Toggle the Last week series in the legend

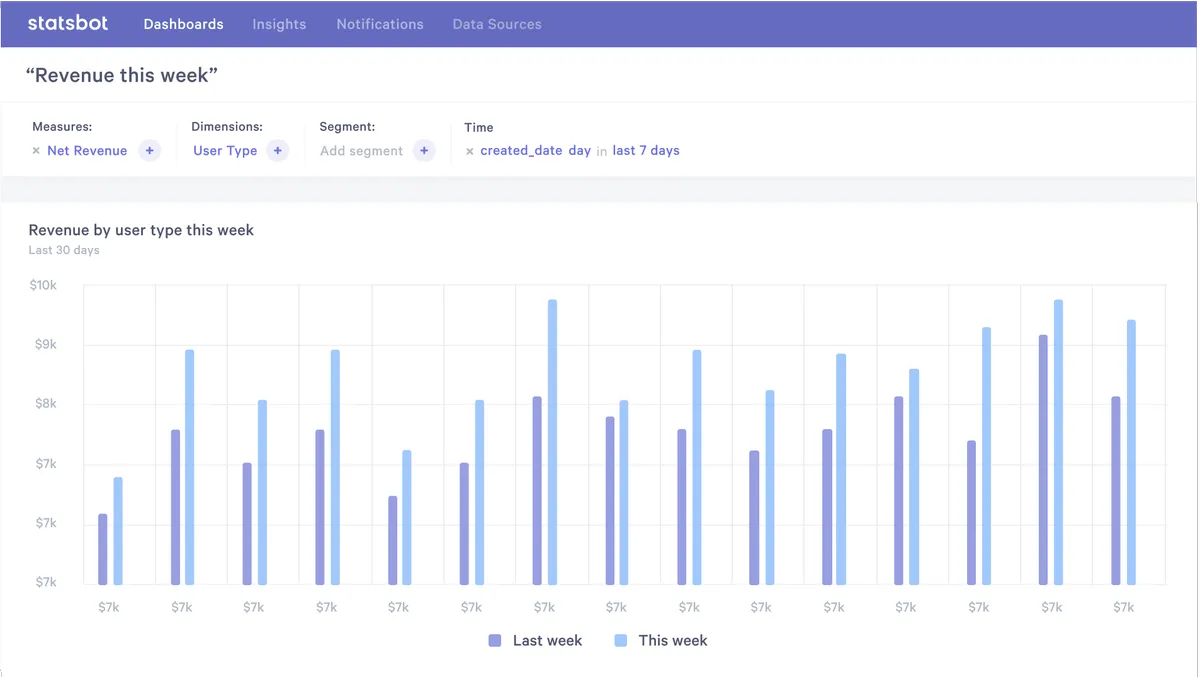coord(548,640)
